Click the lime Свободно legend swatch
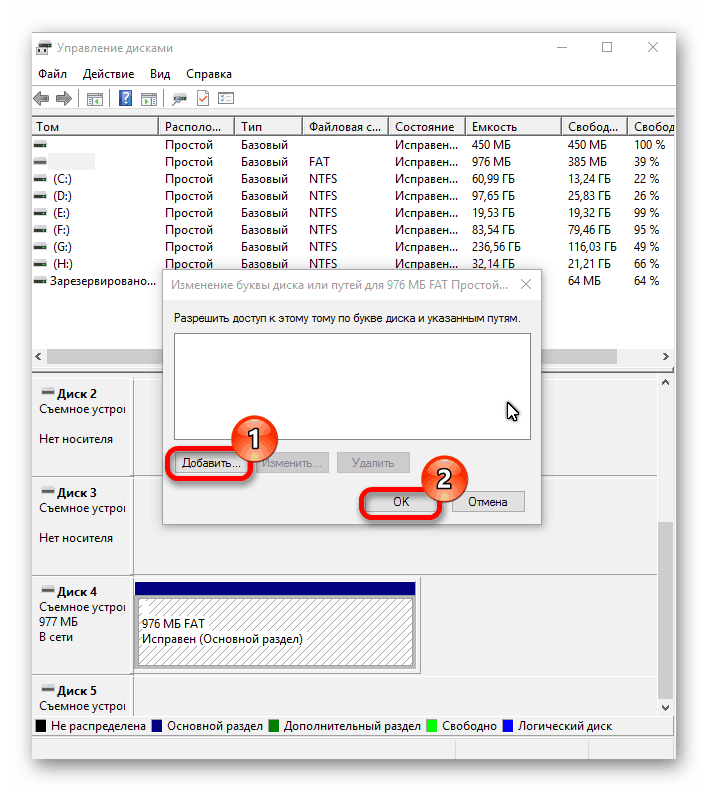This screenshot has height=791, width=708. [x=431, y=726]
